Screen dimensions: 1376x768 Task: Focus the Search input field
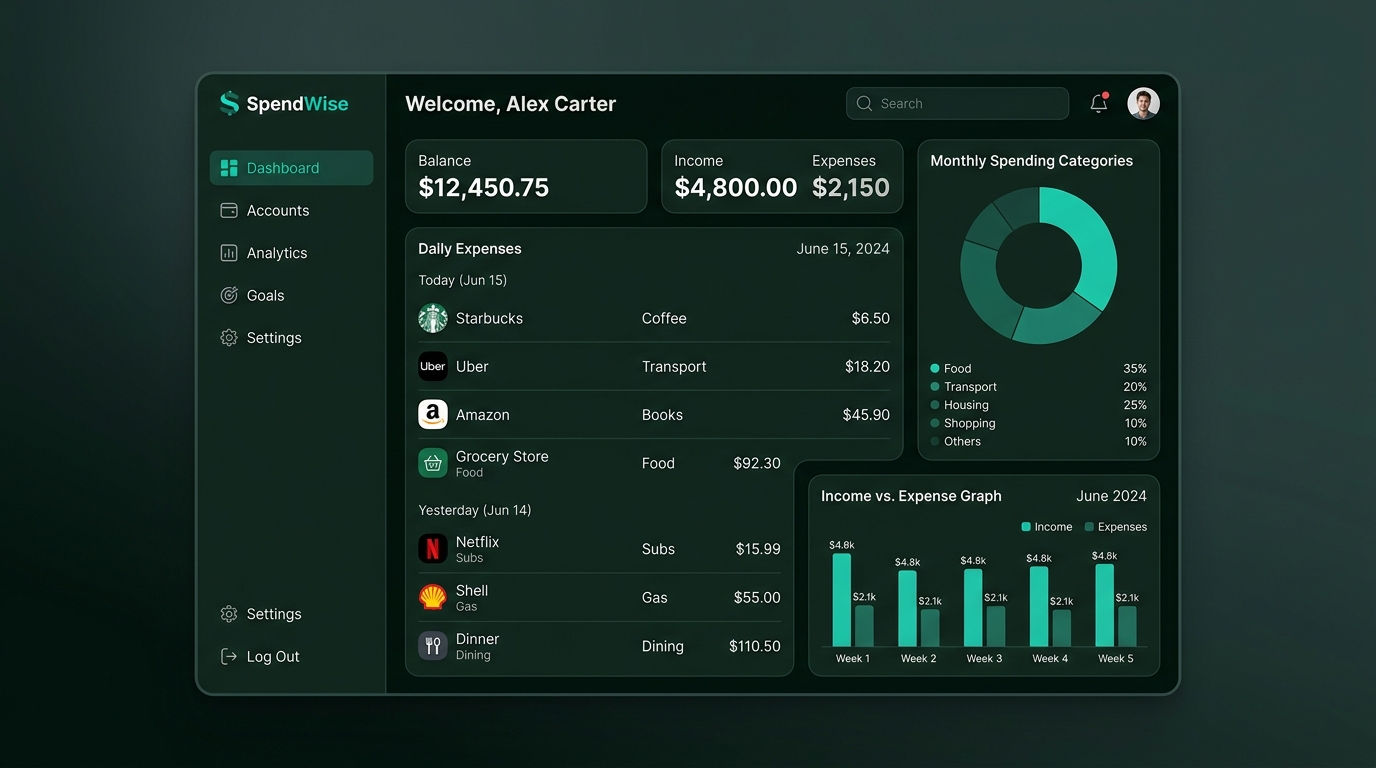tap(957, 103)
